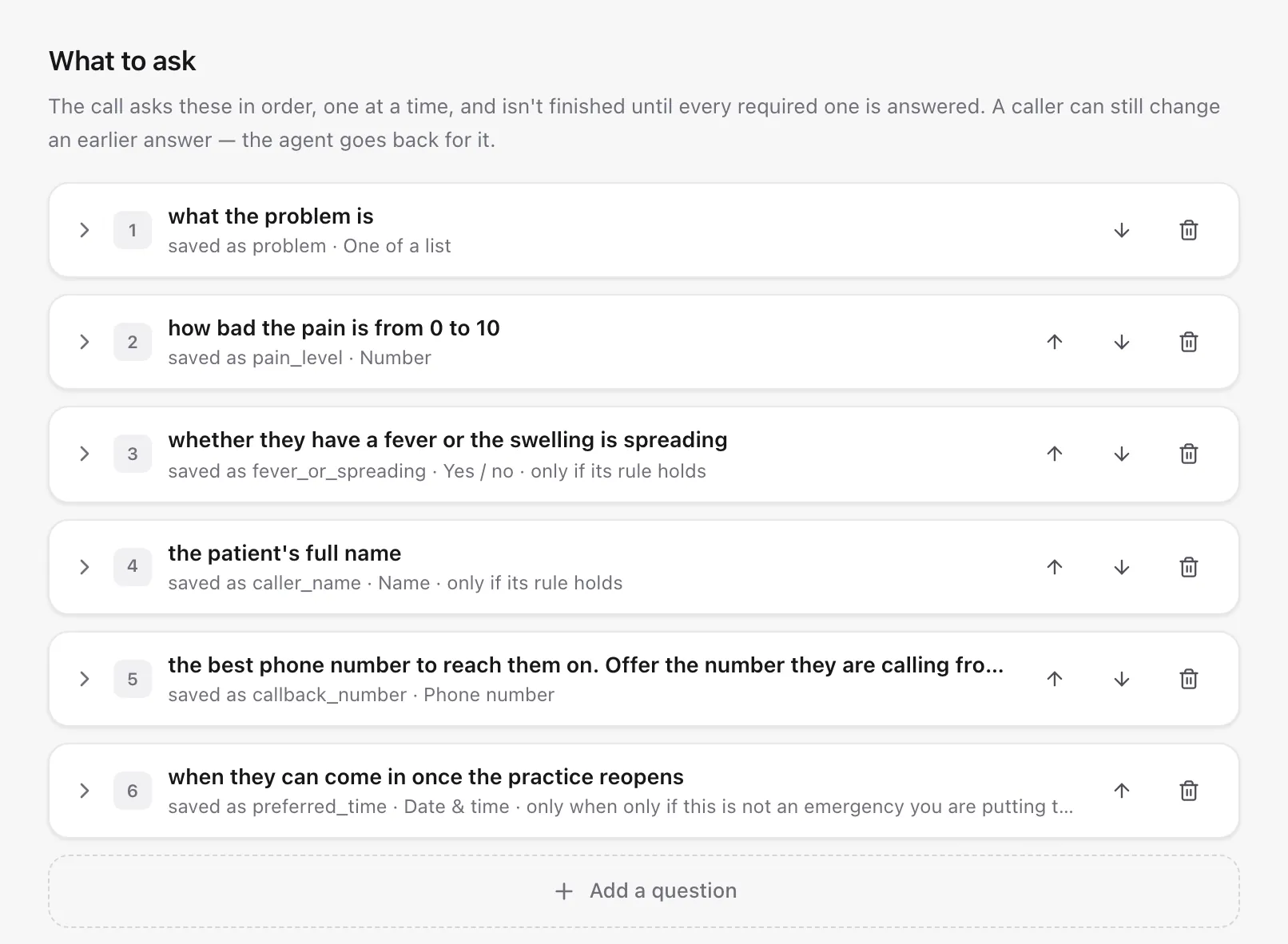Click 'saved as pain_level · Number' text

click(x=300, y=358)
